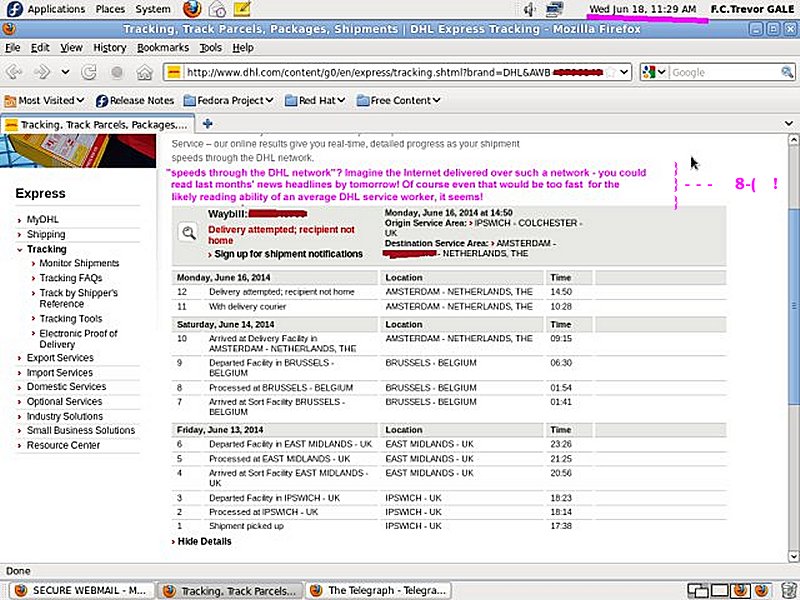Open the Tools menu
800x600 pixels.
point(210,47)
